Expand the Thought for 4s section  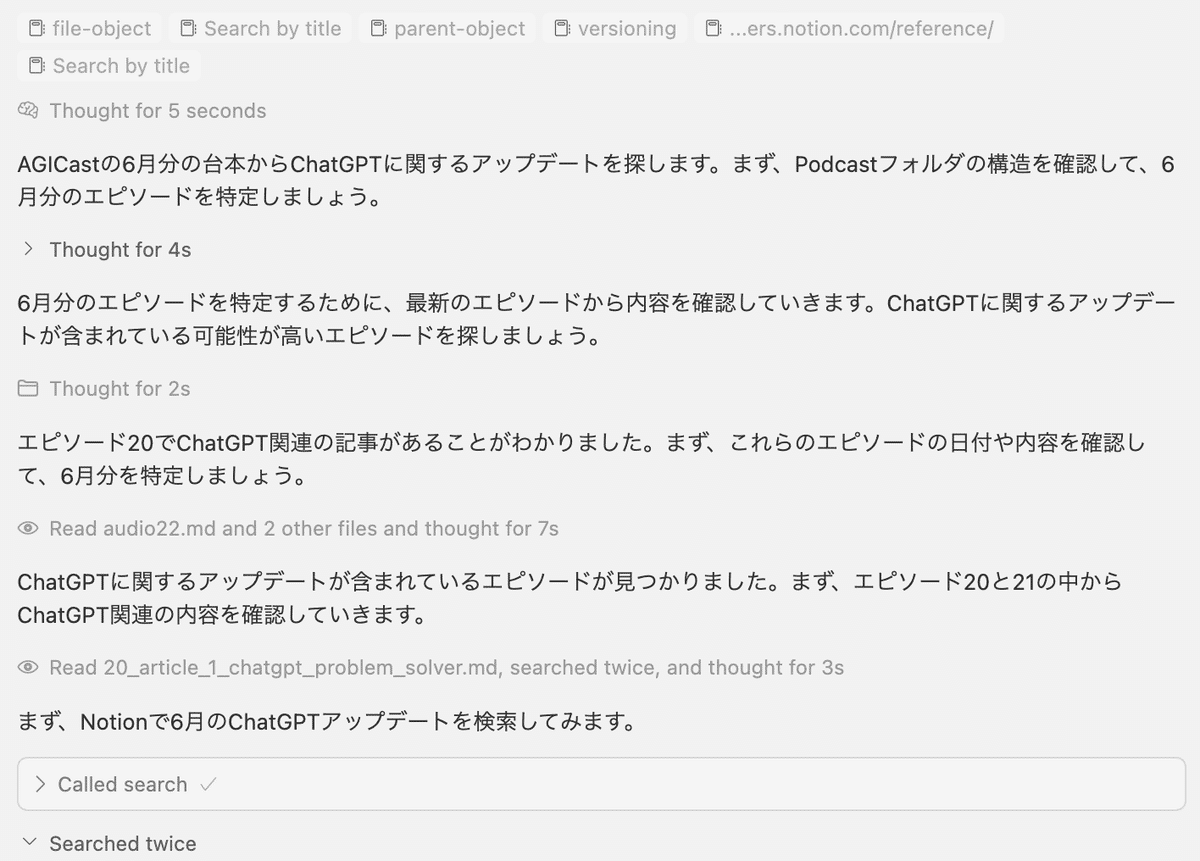click(x=28, y=250)
